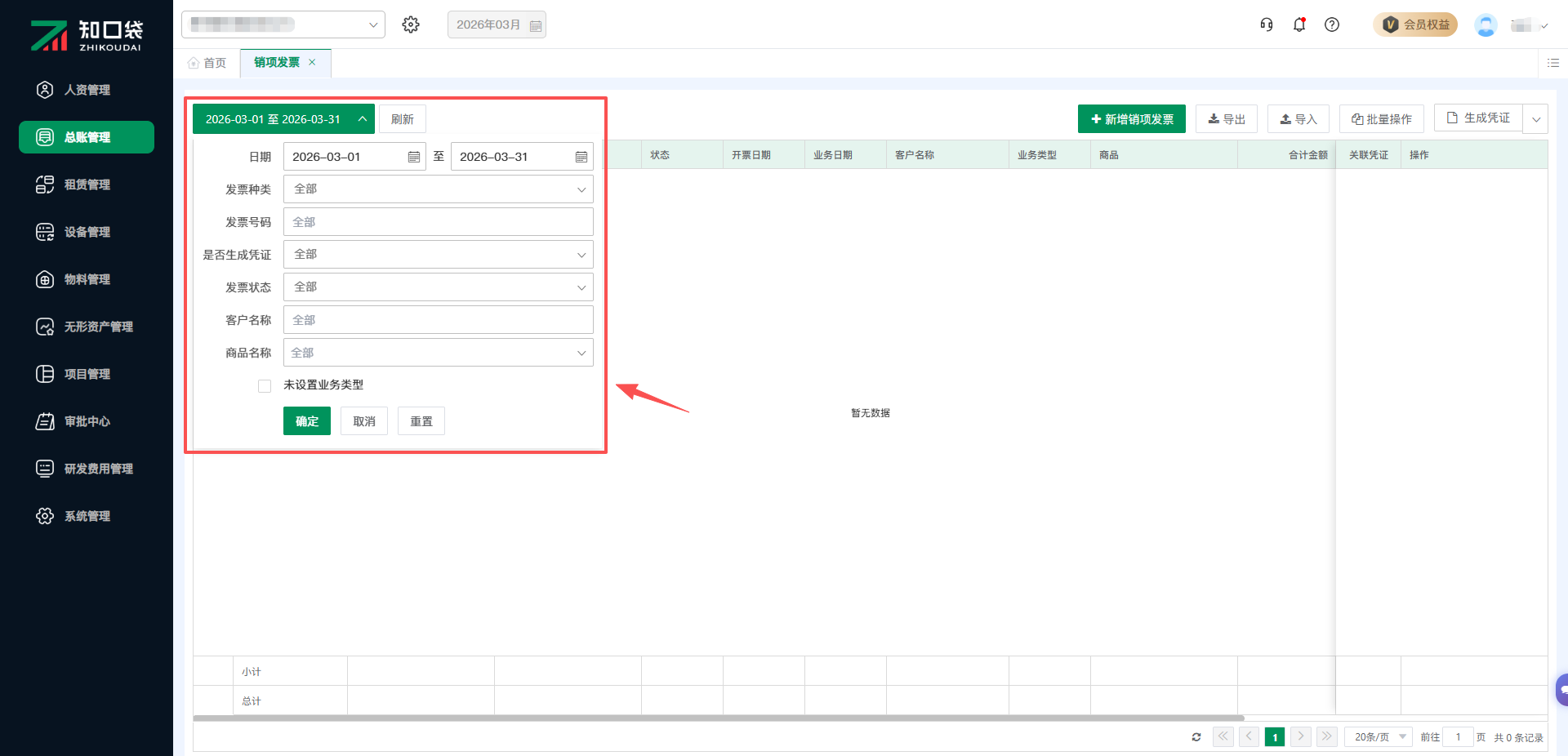
Task: Open customer service headset icon
Action: 1267,24
